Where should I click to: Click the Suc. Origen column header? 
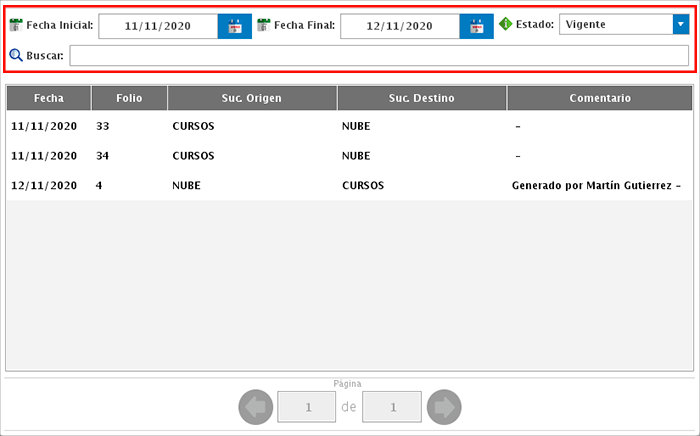point(252,98)
